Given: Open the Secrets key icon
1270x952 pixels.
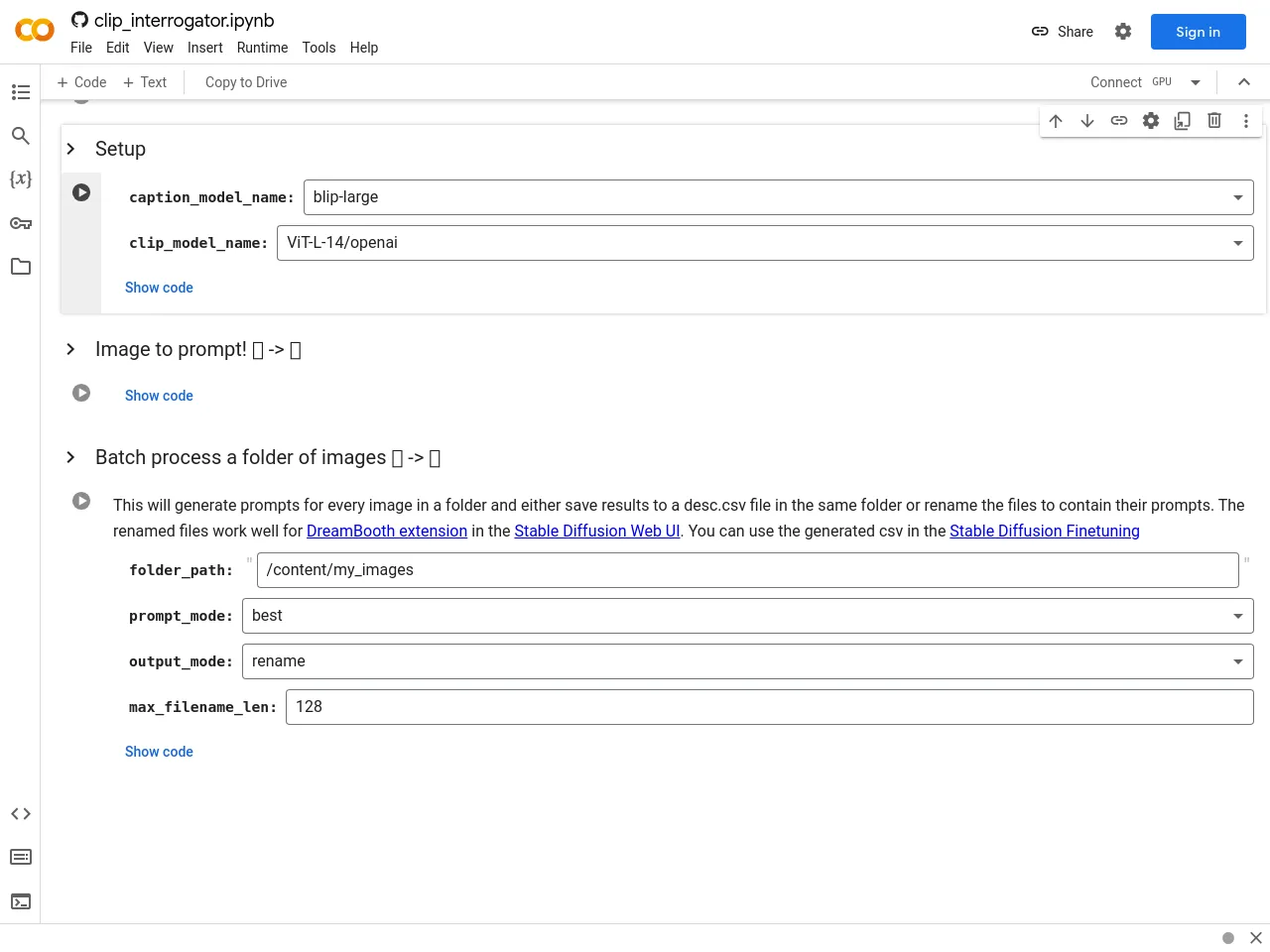Looking at the screenshot, I should click(x=21, y=223).
